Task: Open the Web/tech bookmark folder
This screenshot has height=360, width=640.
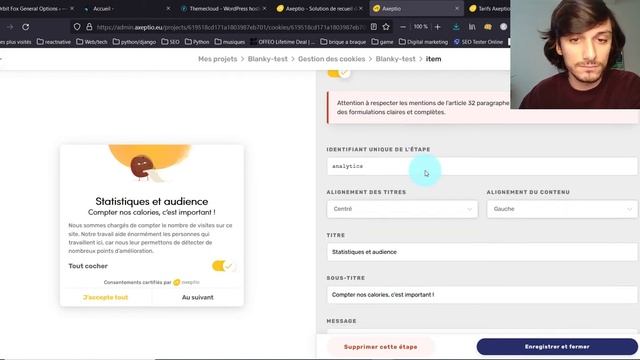Action: click(92, 42)
